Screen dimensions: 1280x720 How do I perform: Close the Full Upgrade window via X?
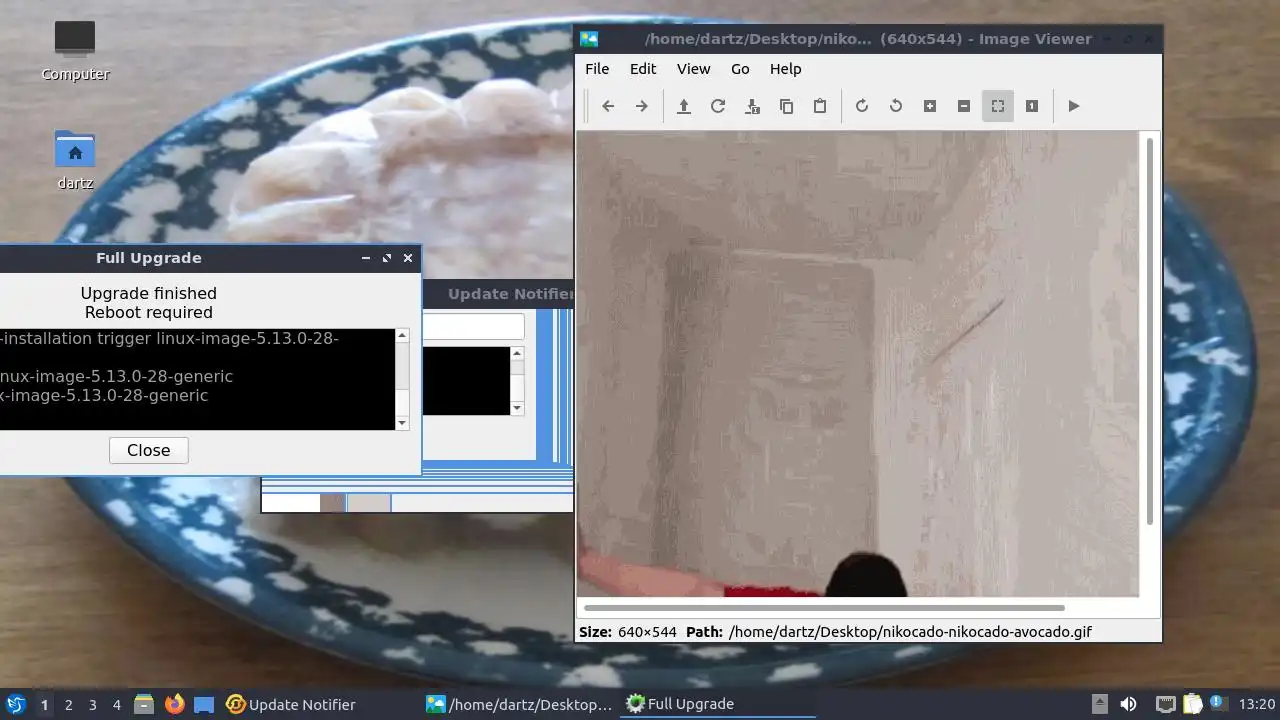(x=408, y=258)
